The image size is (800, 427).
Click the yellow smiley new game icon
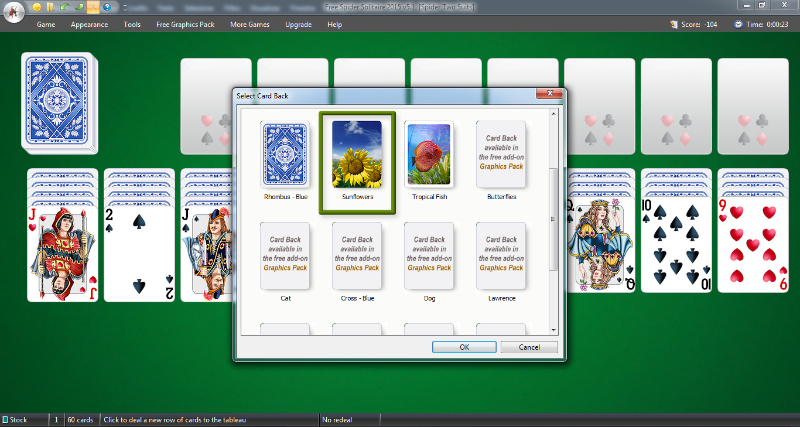coord(37,7)
